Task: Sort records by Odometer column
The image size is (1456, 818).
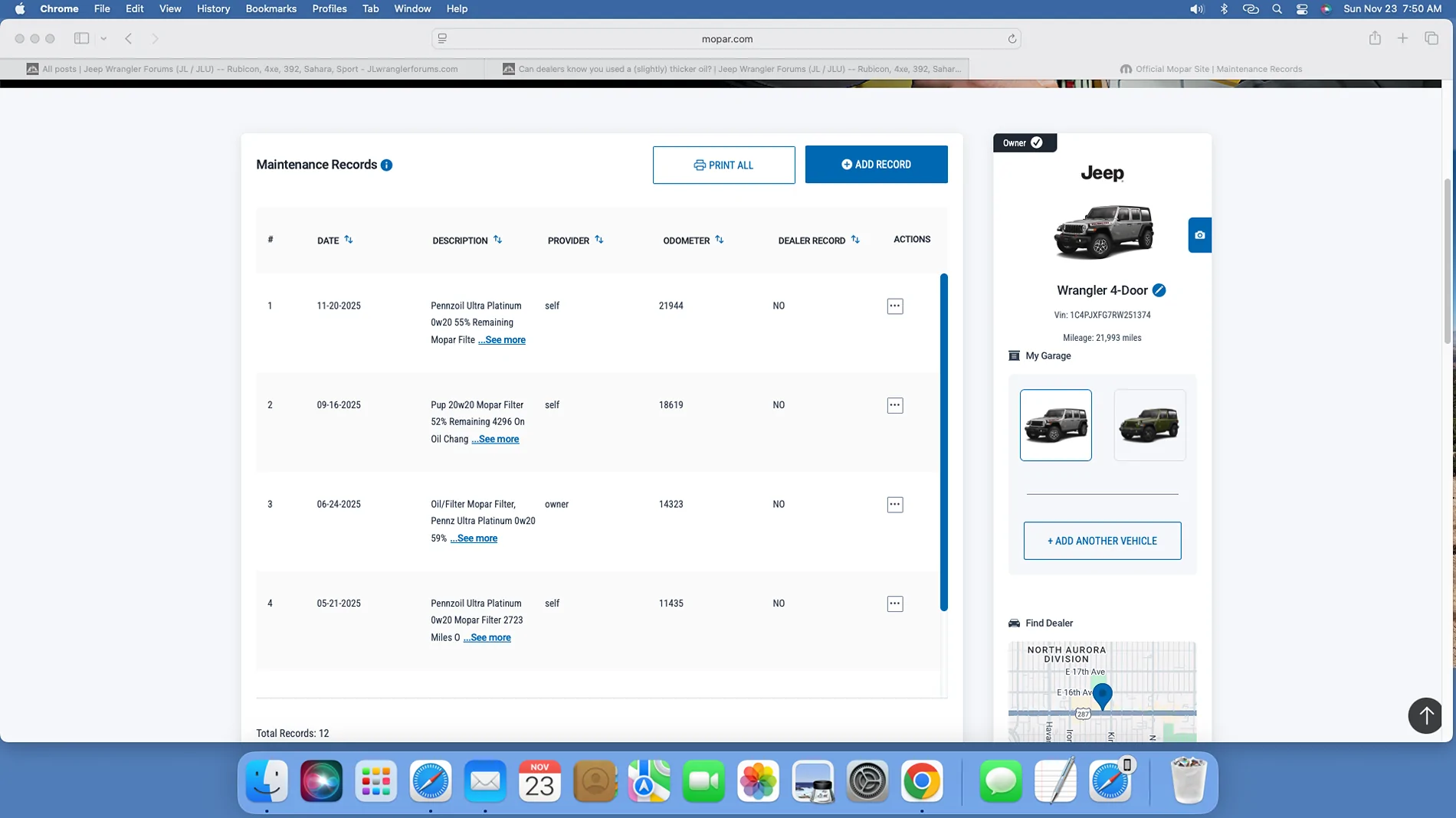Action: click(719, 240)
